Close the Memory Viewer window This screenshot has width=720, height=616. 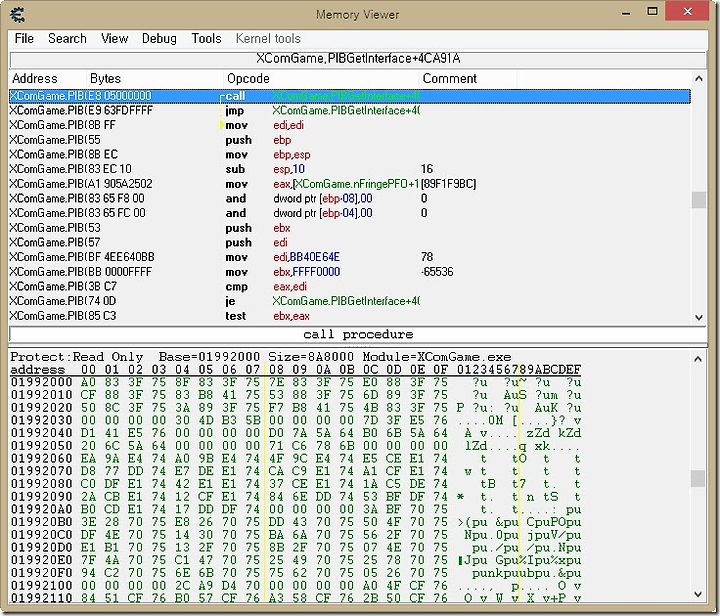click(687, 11)
